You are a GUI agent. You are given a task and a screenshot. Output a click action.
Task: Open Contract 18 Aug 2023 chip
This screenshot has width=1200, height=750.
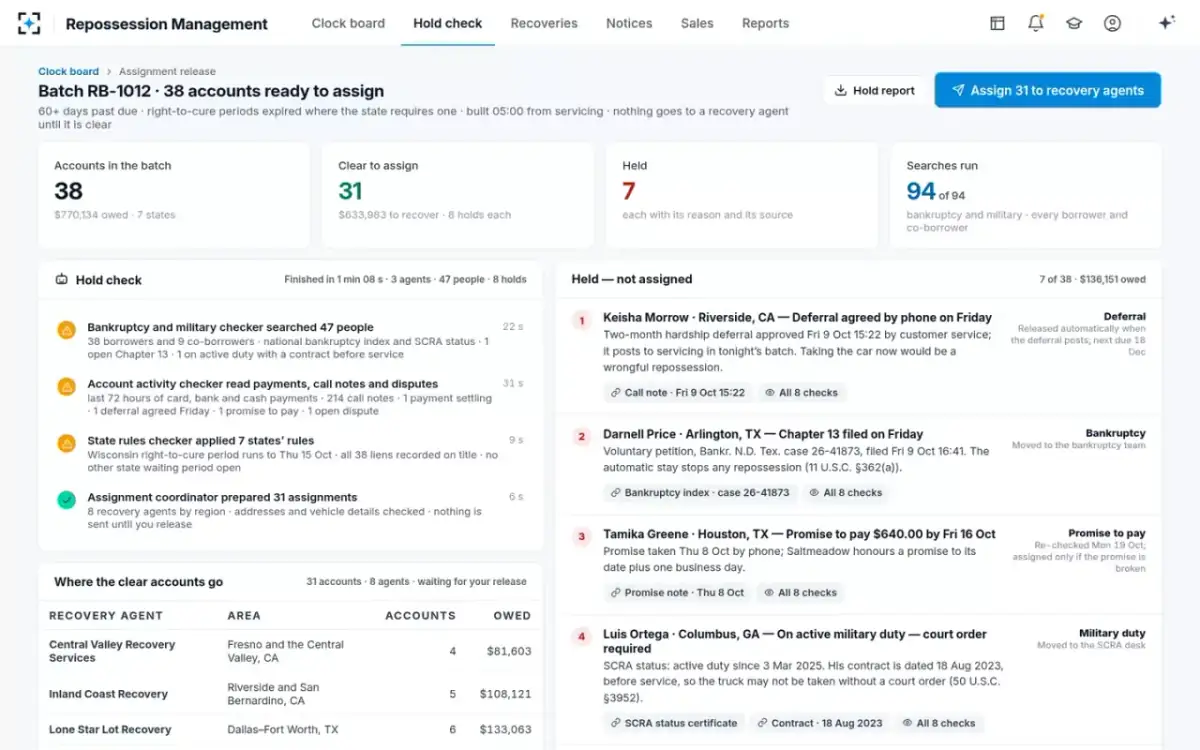click(820, 723)
